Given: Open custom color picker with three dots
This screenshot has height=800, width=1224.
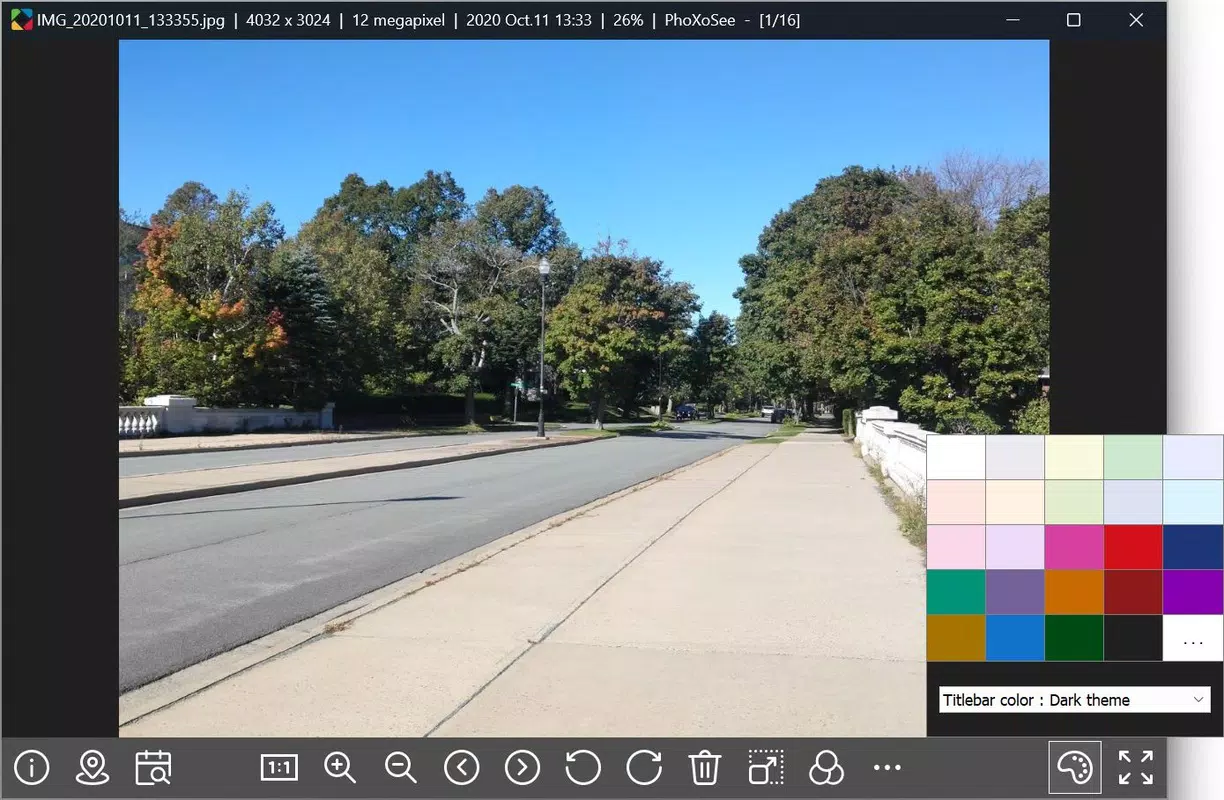Looking at the screenshot, I should pyautogui.click(x=1193, y=637).
